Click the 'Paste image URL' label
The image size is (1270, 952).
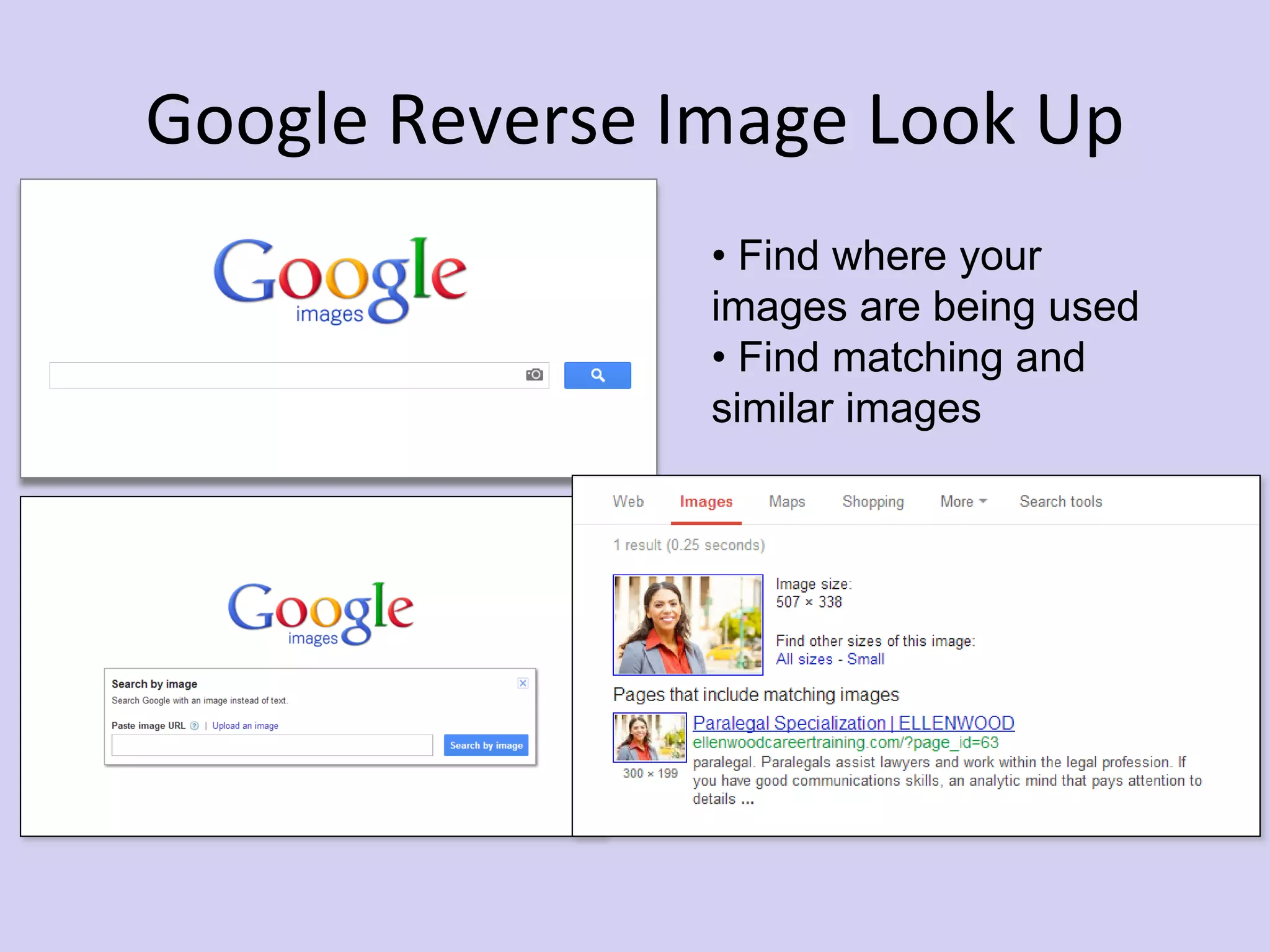(148, 726)
